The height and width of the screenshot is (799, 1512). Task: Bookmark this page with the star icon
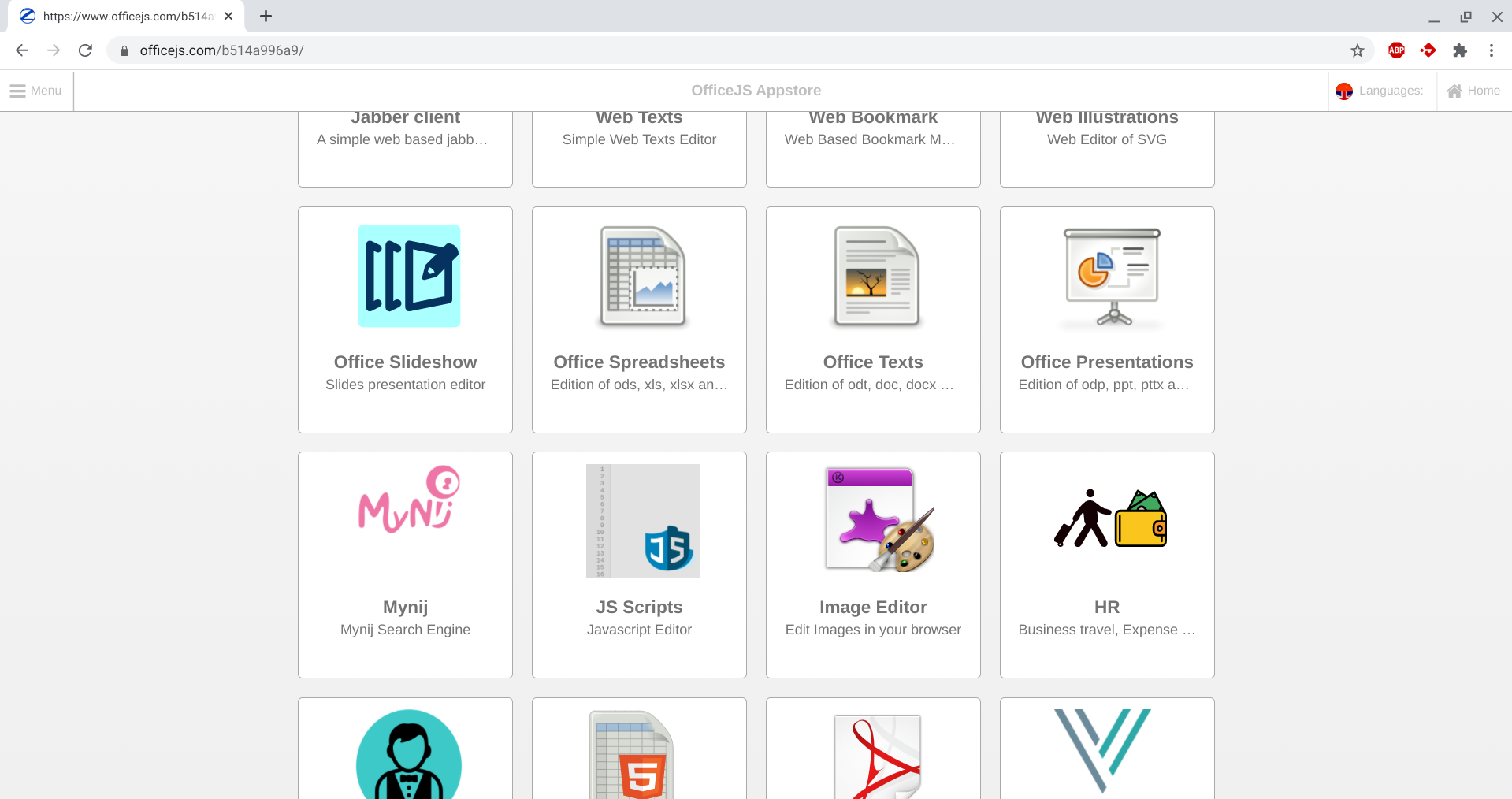[1357, 50]
